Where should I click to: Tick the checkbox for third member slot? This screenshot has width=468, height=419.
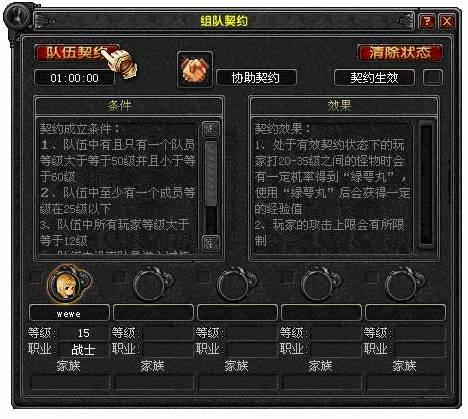[x=204, y=277]
